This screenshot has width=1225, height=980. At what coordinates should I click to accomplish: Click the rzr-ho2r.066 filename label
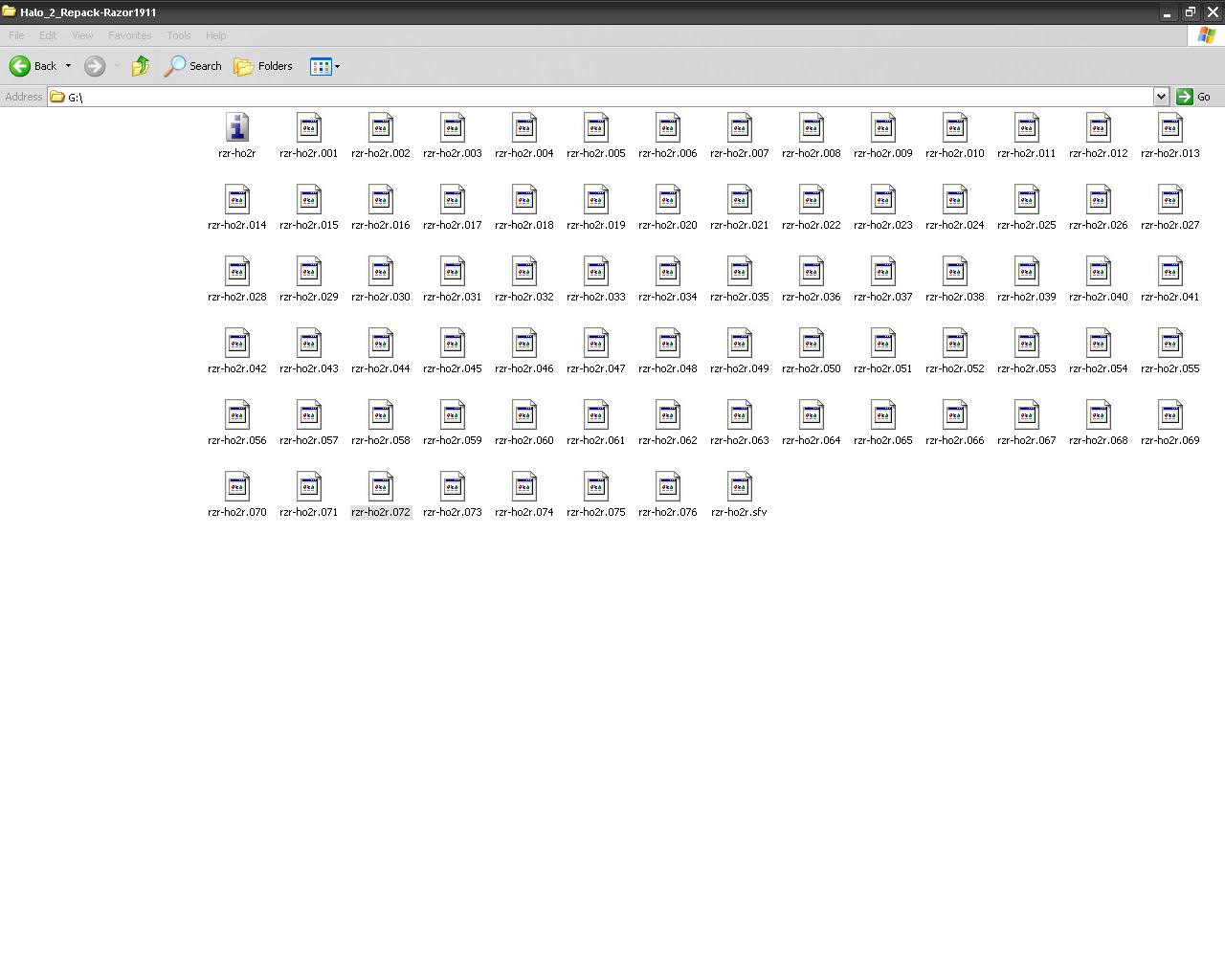coord(955,440)
